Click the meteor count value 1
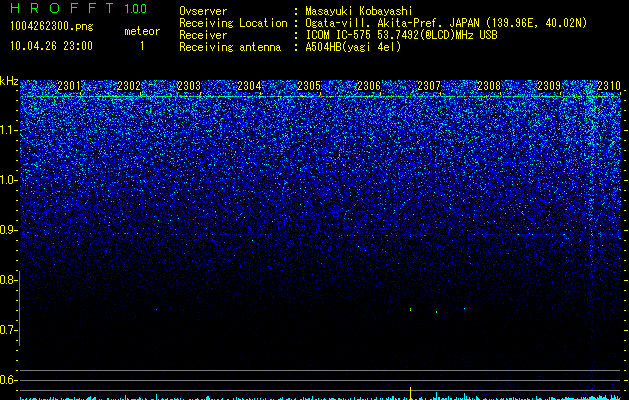This screenshot has height=400, width=629. (142, 46)
